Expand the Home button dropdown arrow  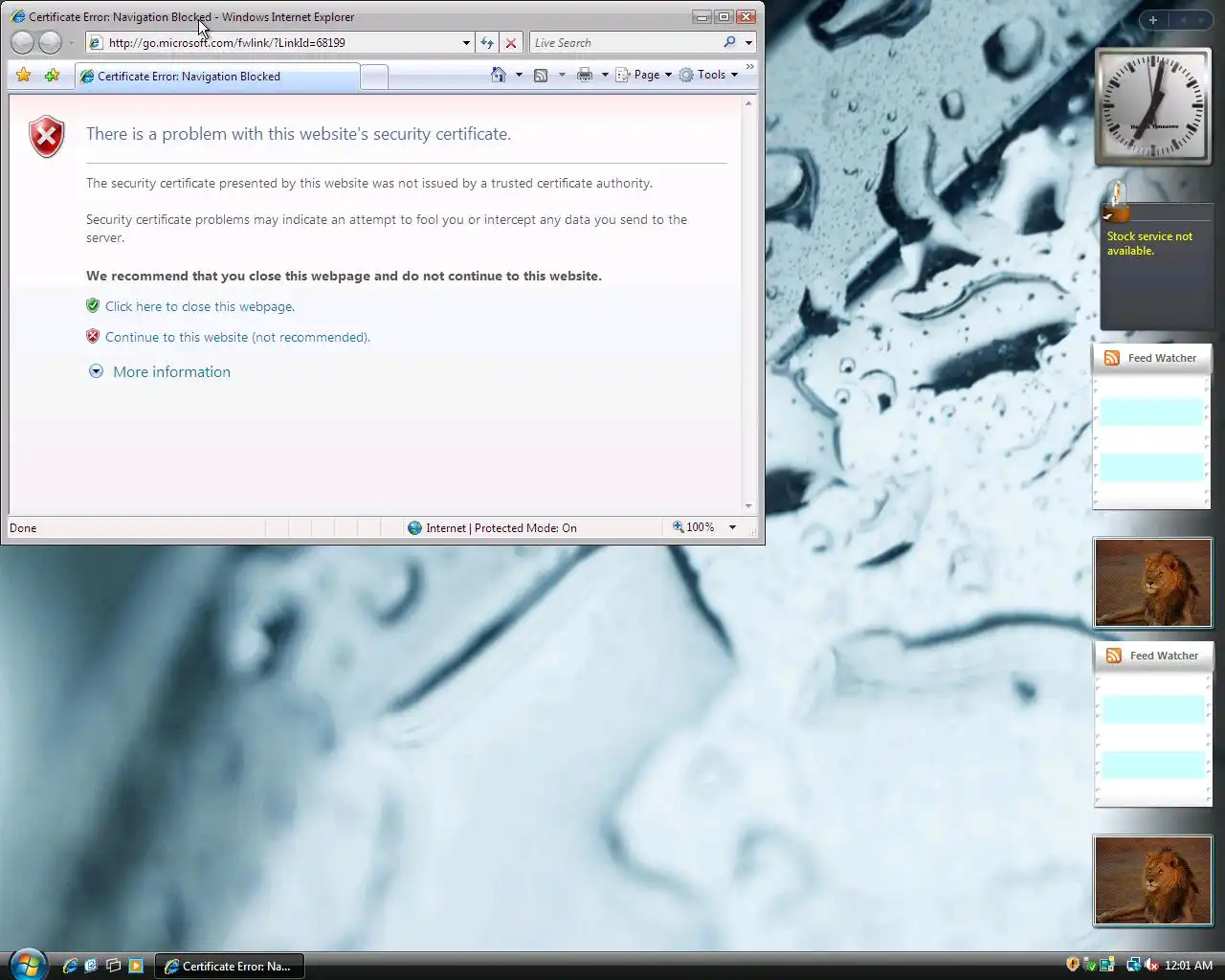pyautogui.click(x=519, y=75)
